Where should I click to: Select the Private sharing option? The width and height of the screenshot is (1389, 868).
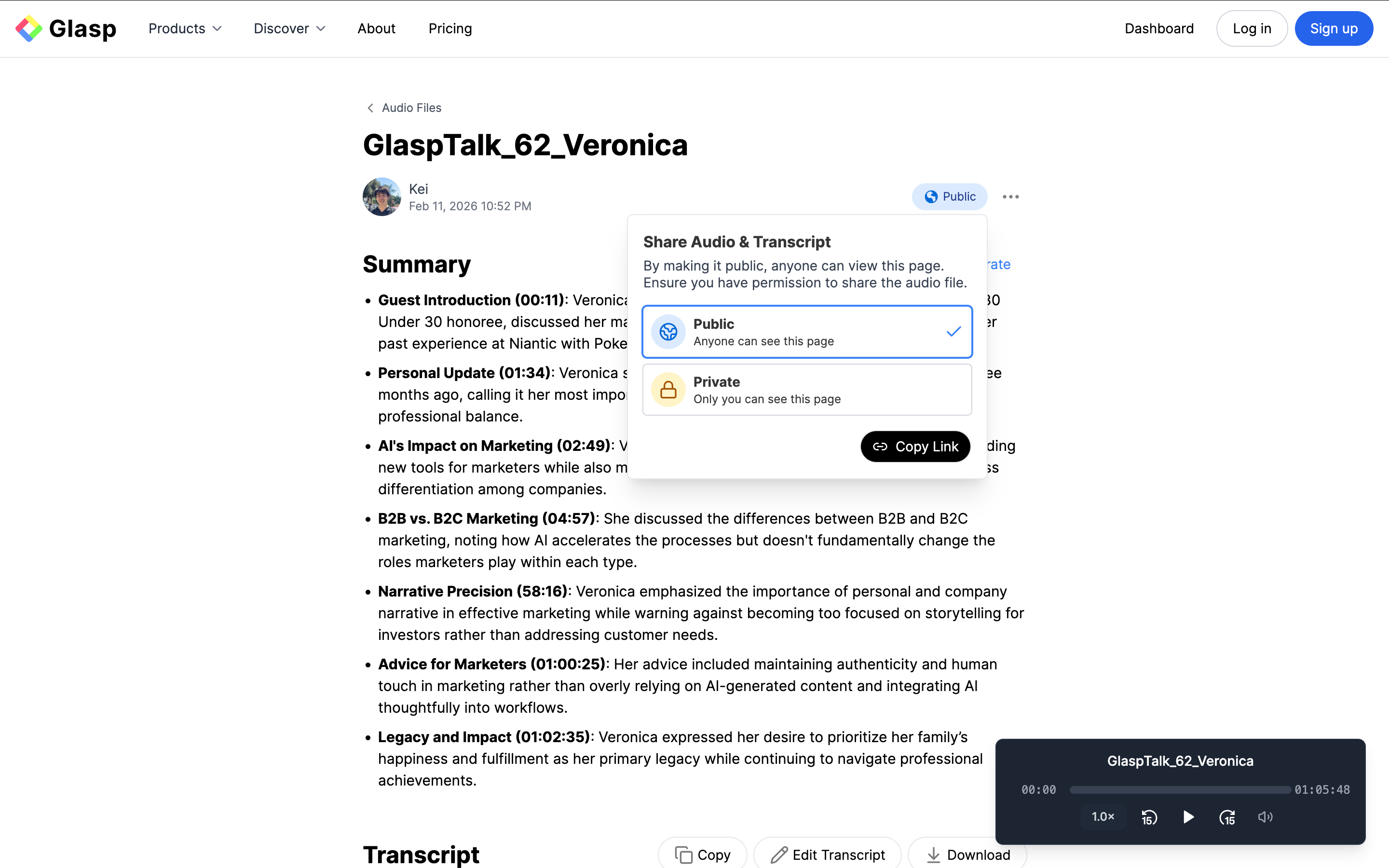807,390
